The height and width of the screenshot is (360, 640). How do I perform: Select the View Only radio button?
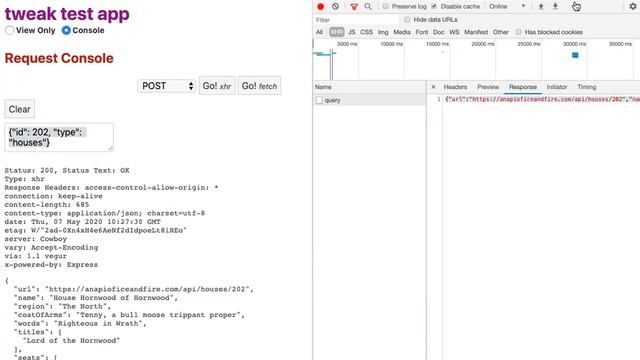point(9,30)
